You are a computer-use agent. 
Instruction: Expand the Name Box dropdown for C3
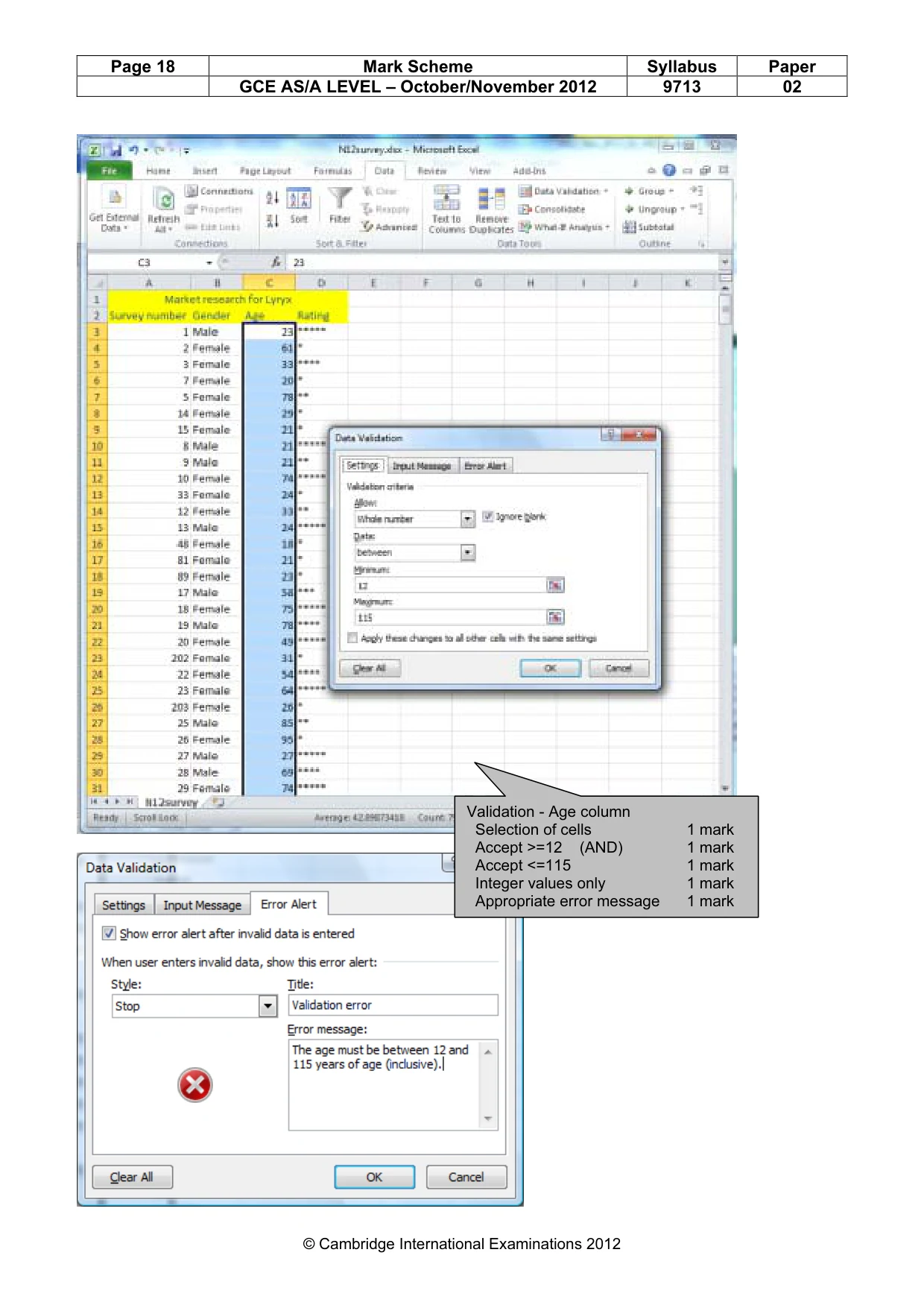209,262
